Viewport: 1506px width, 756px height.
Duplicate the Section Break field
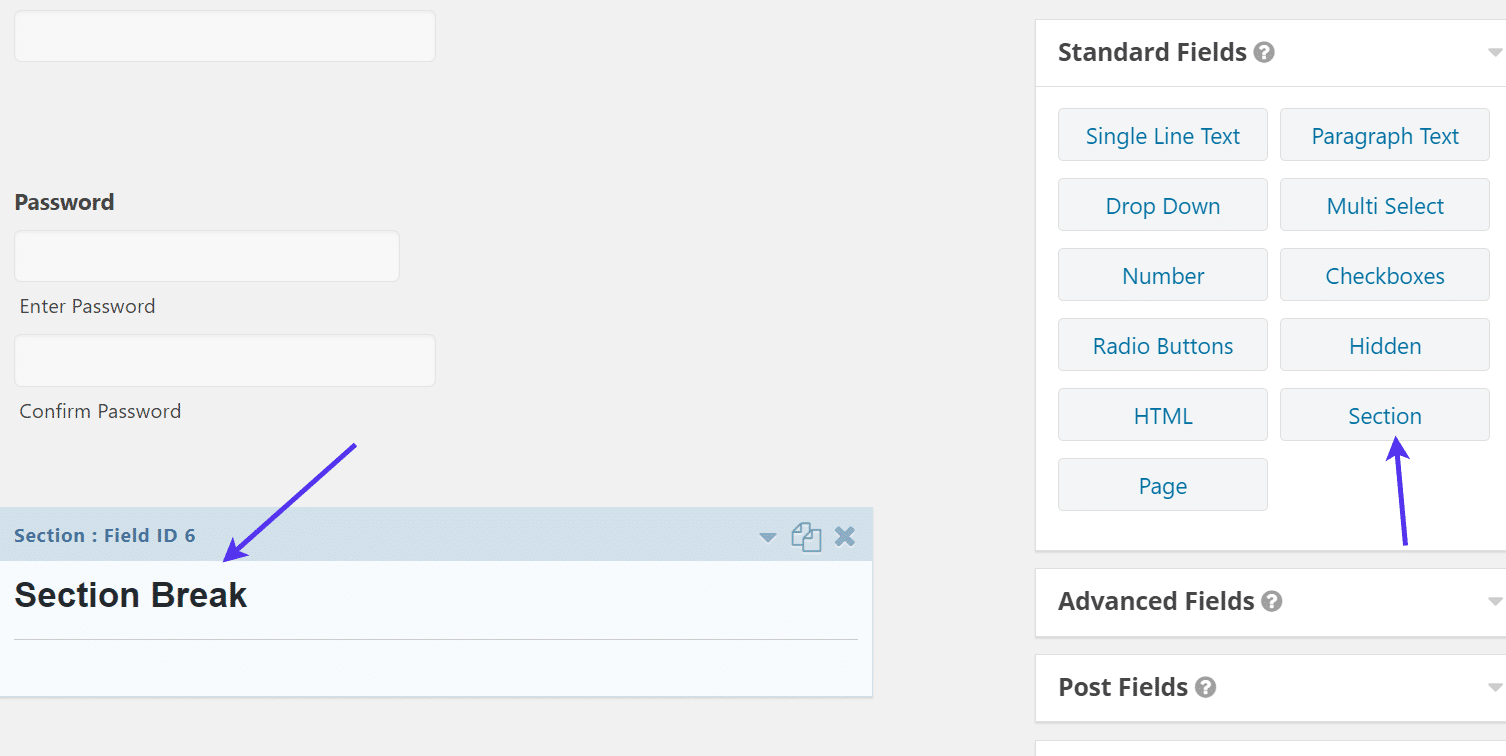pyautogui.click(x=806, y=536)
